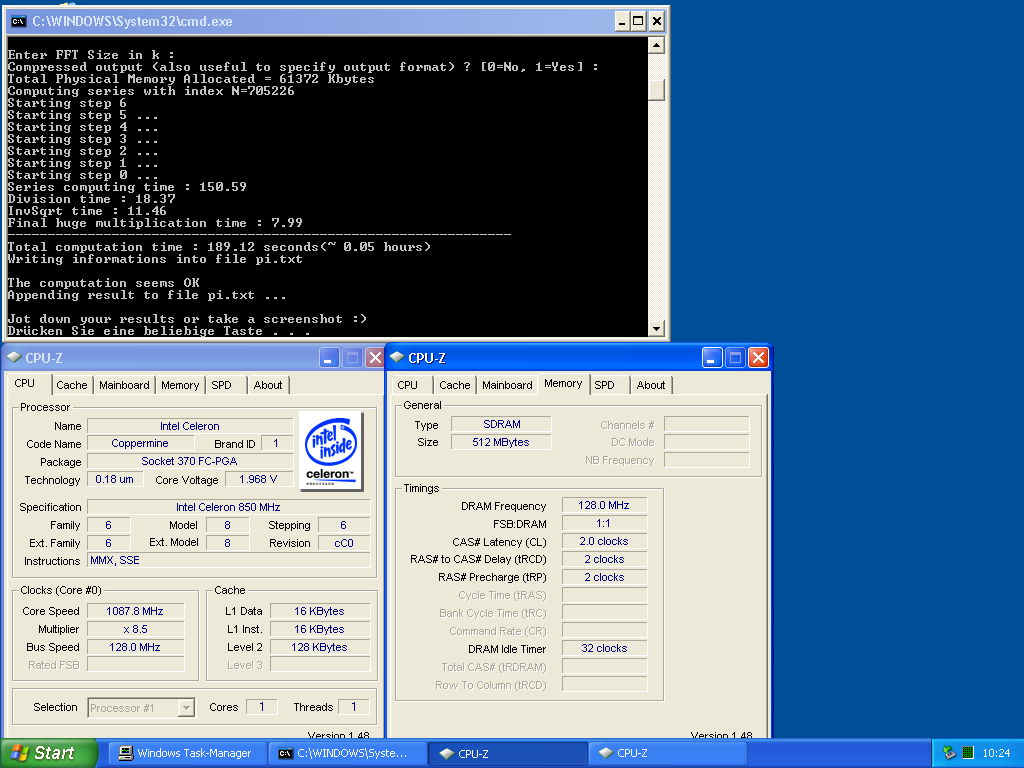Activate the first CPU-Z taskbar button

tap(508, 753)
